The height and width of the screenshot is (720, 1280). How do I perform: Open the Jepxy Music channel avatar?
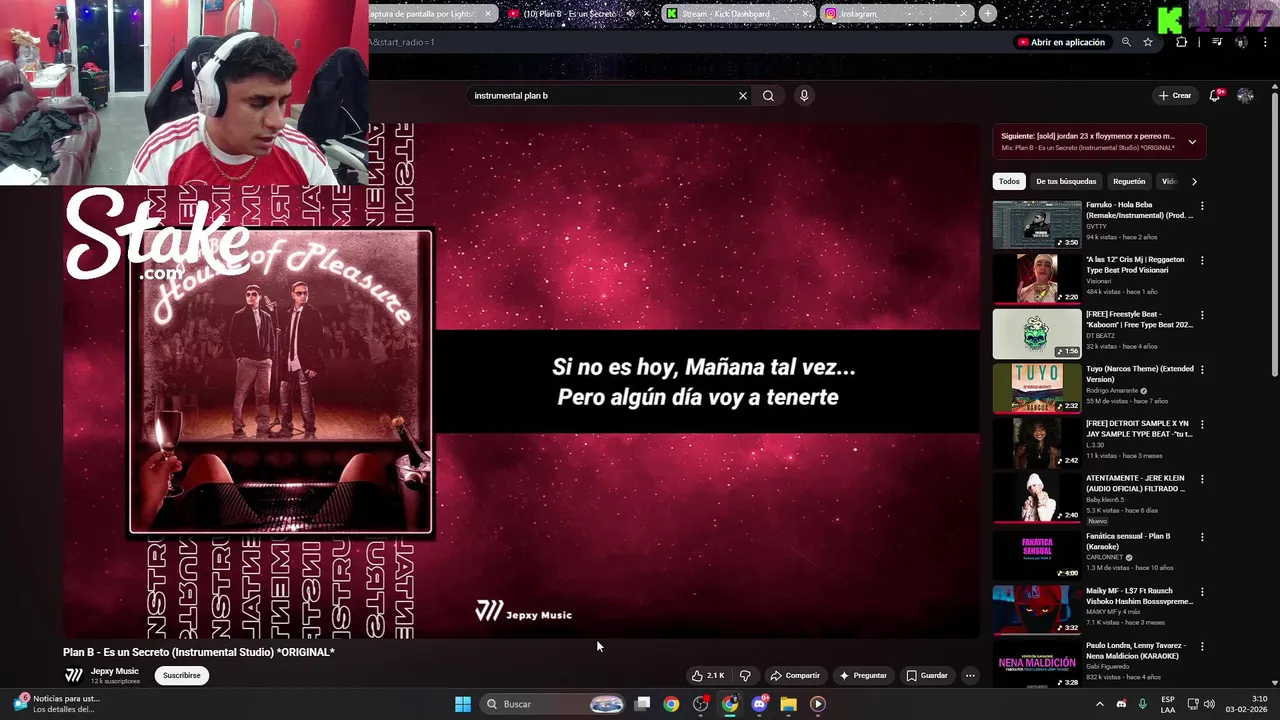tap(73, 675)
